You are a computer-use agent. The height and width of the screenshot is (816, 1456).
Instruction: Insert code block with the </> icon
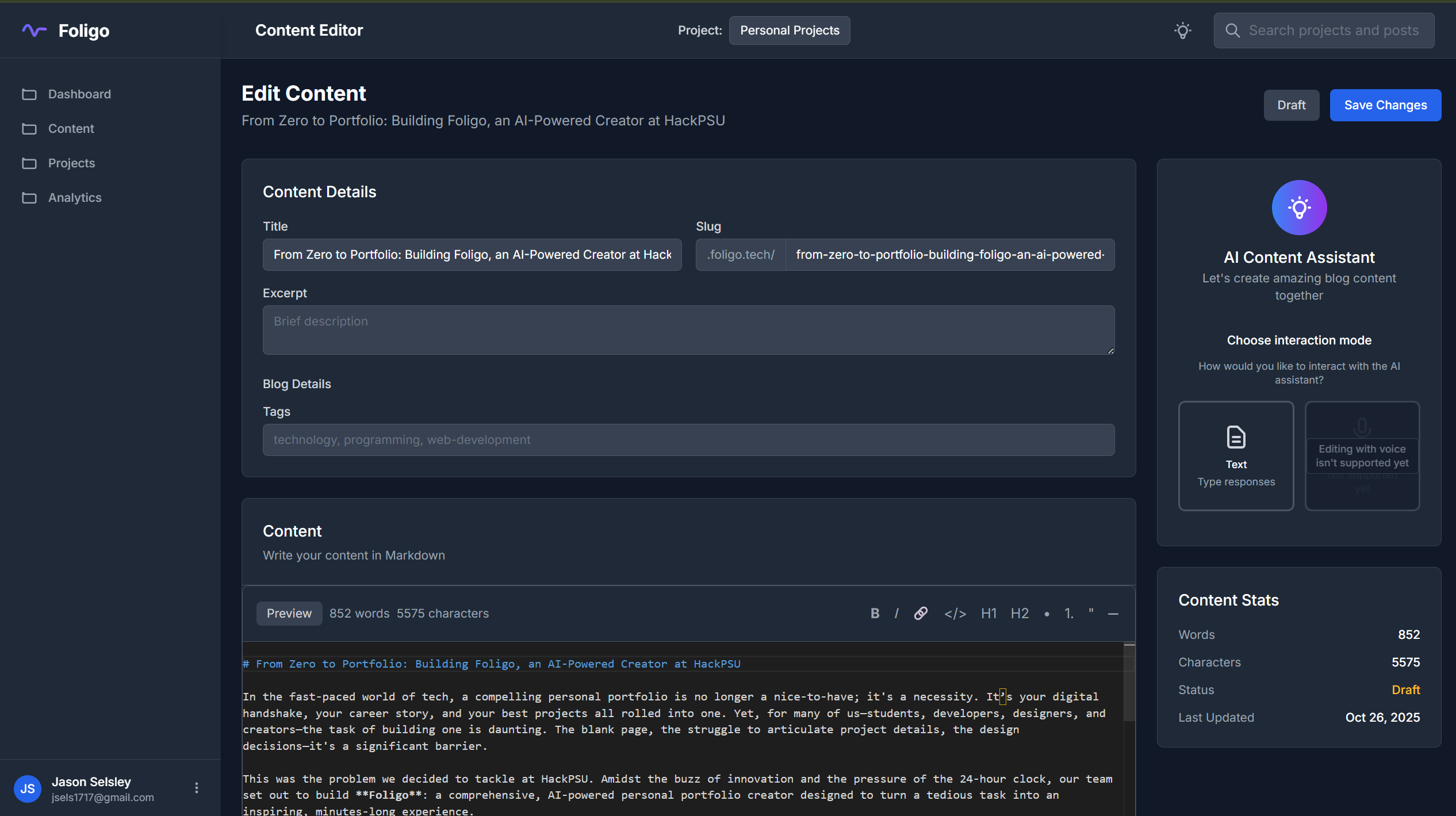click(955, 614)
